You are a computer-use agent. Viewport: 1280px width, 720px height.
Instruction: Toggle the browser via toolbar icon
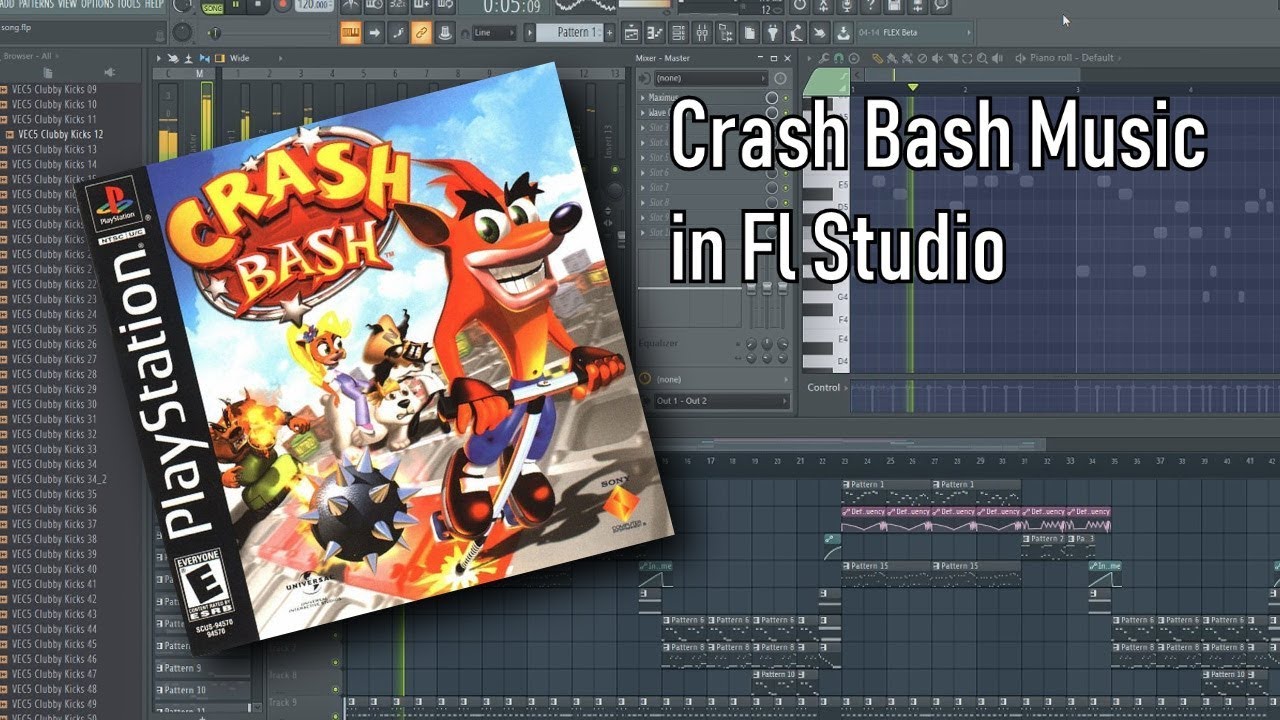coord(725,33)
